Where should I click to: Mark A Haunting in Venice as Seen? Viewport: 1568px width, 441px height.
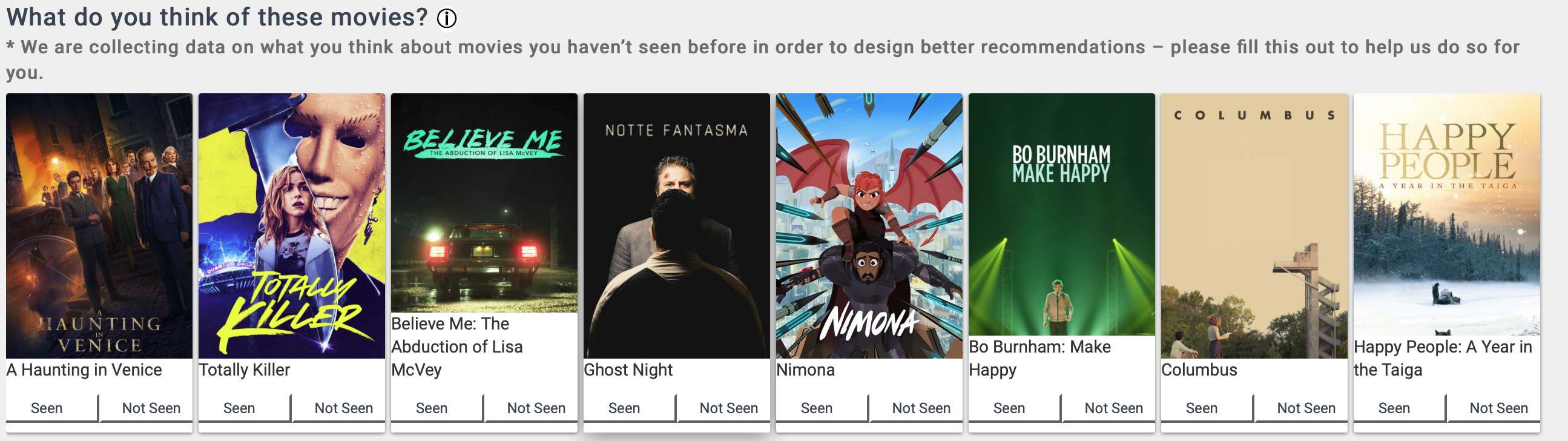pyautogui.click(x=47, y=408)
